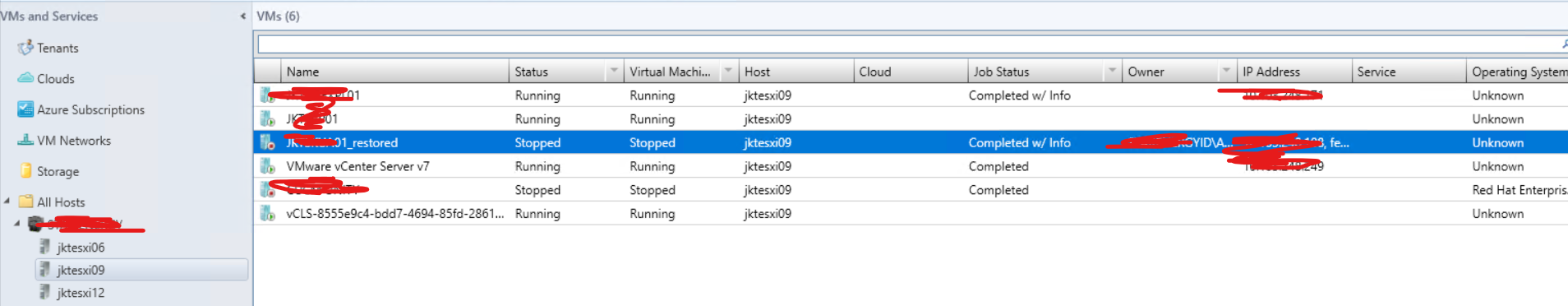
Task: Open the Tenants icon in sidebar
Action: click(25, 48)
